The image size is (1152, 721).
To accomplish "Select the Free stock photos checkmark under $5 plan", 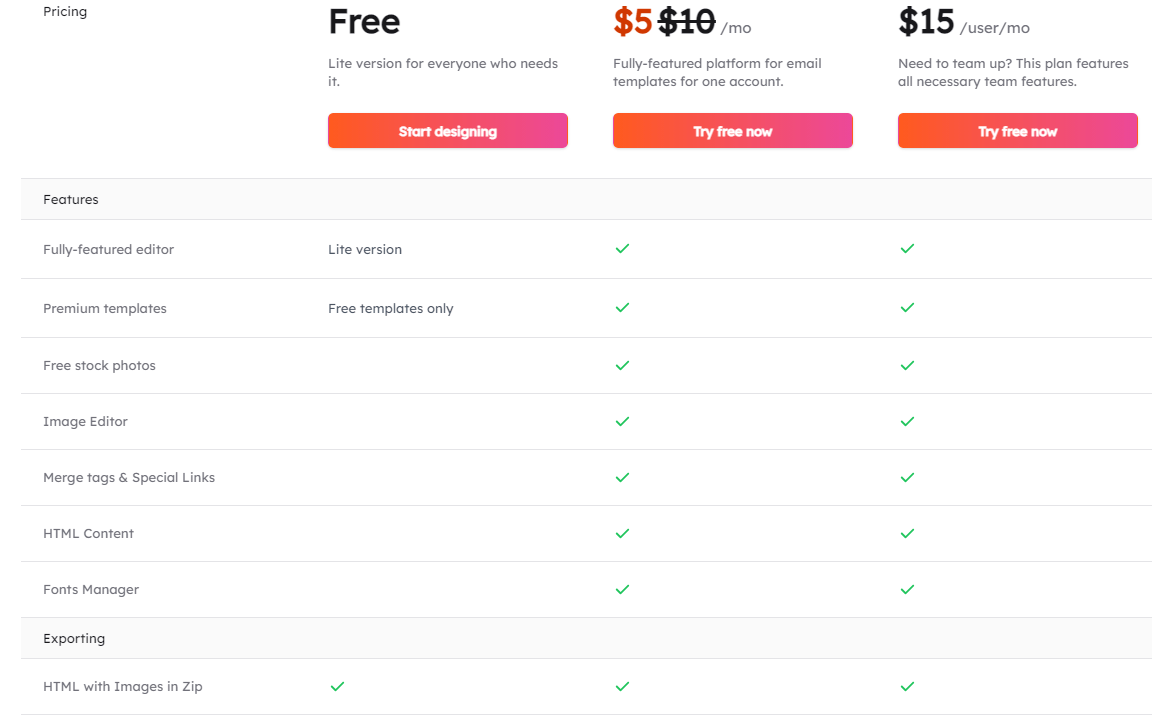I will 622,365.
